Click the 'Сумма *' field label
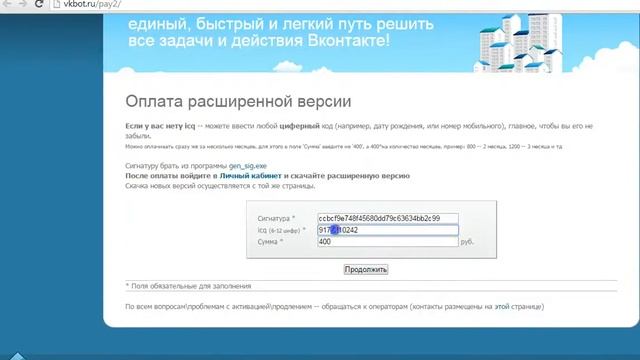640x360 pixels. pyautogui.click(x=270, y=242)
